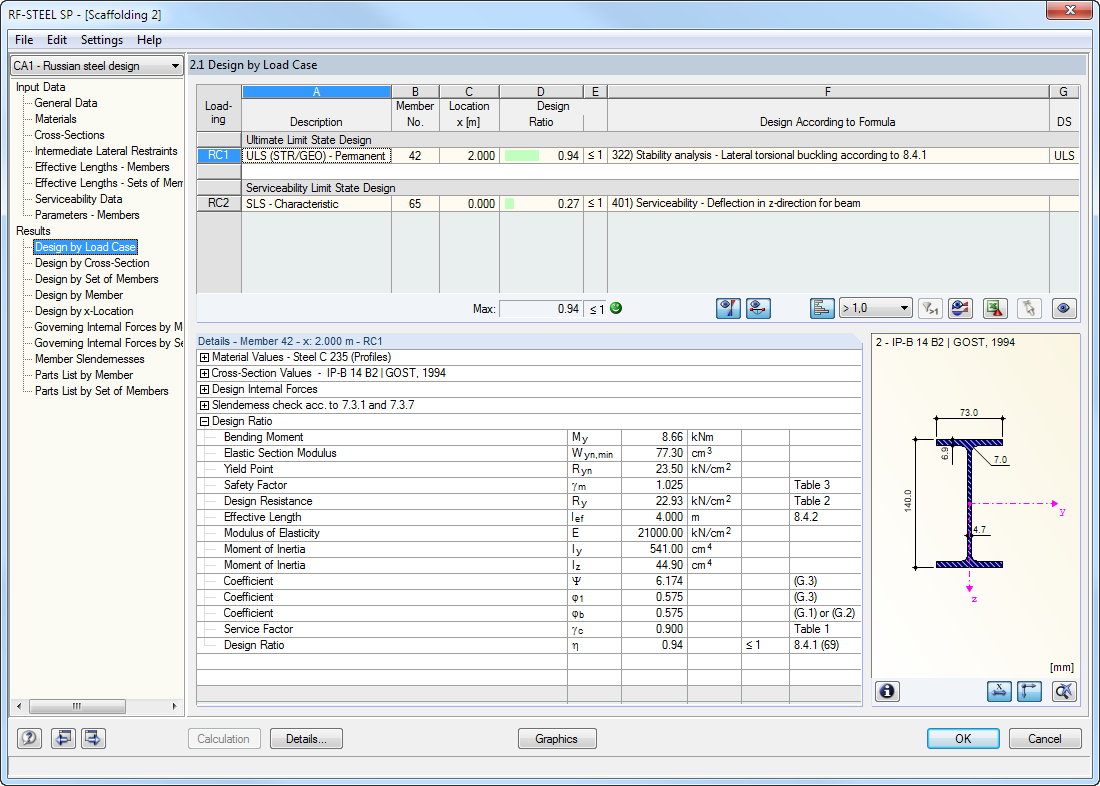Collapse the Design Ratio section
The image size is (1100, 786).
point(204,422)
